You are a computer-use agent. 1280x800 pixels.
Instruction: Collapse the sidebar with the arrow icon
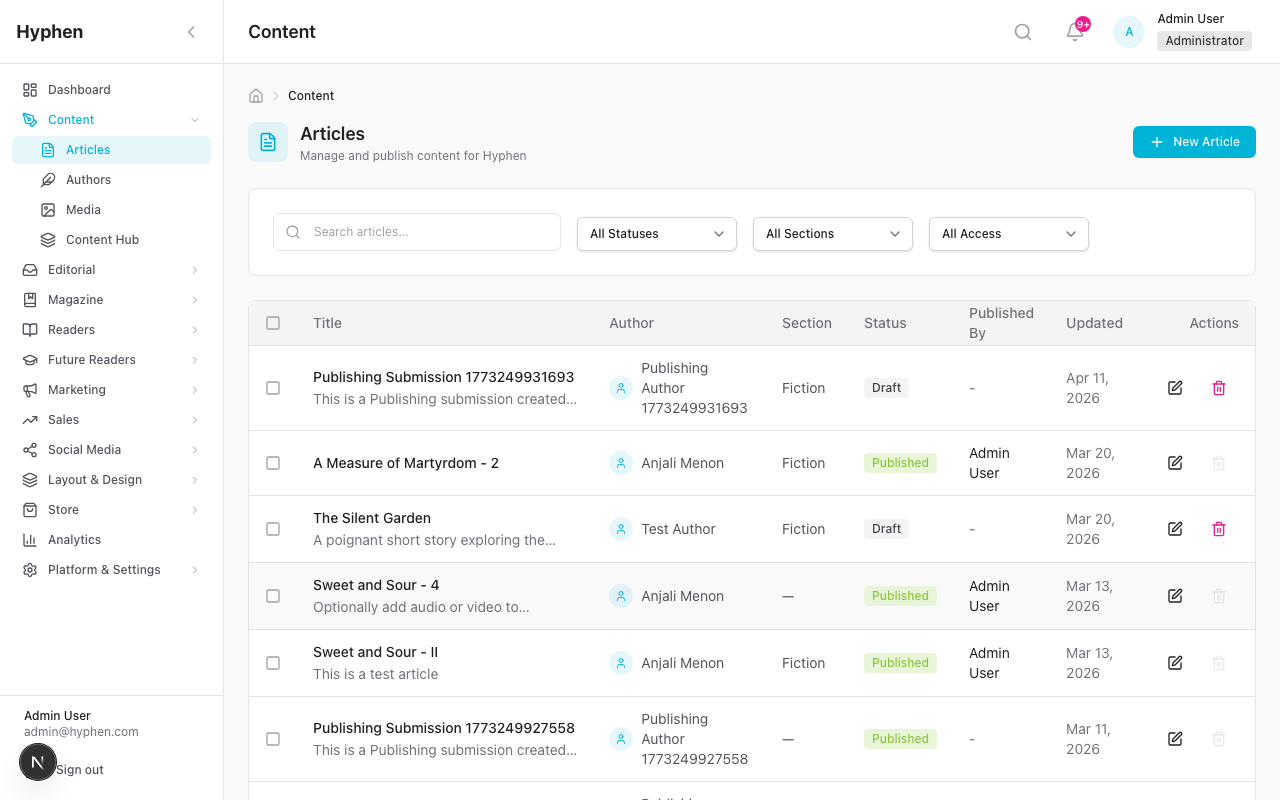[191, 32]
